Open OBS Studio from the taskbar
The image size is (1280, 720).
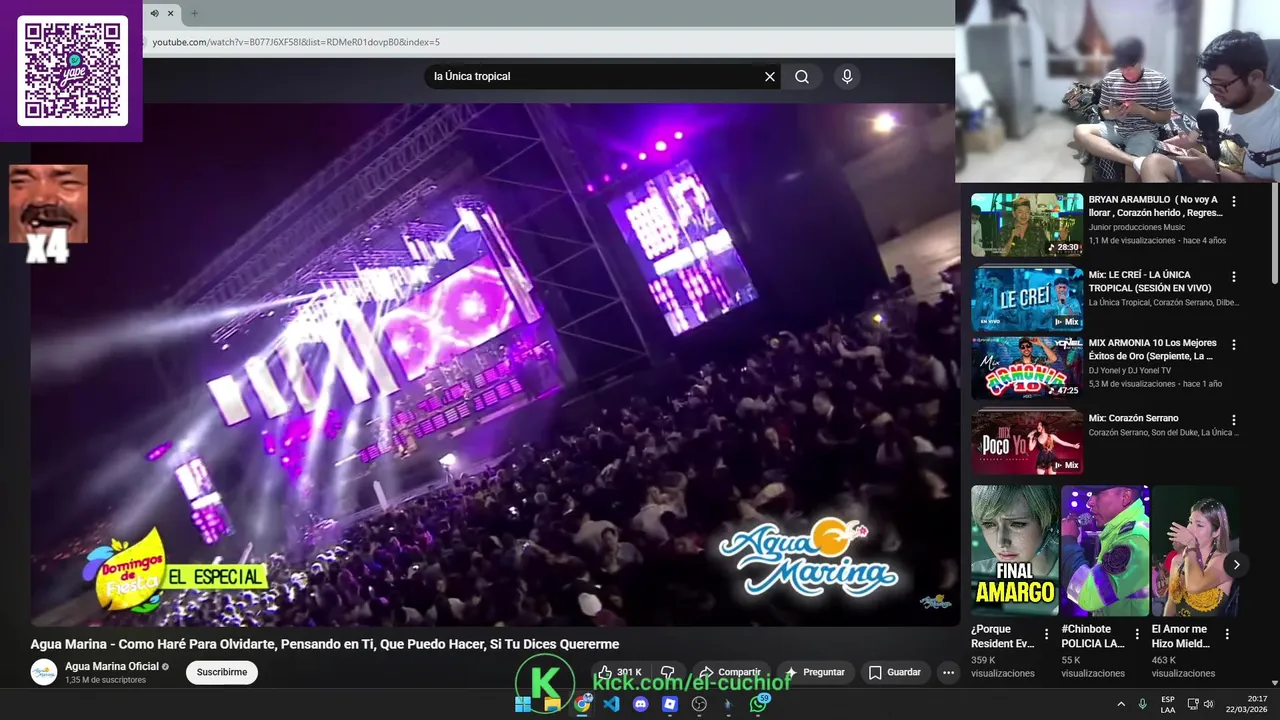tap(699, 704)
